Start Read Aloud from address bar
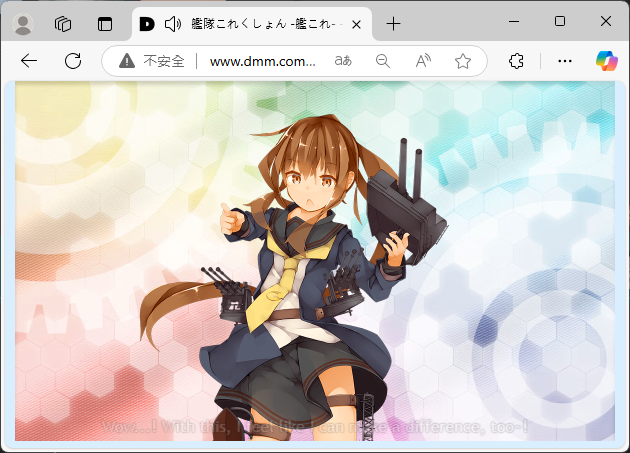 pyautogui.click(x=423, y=61)
